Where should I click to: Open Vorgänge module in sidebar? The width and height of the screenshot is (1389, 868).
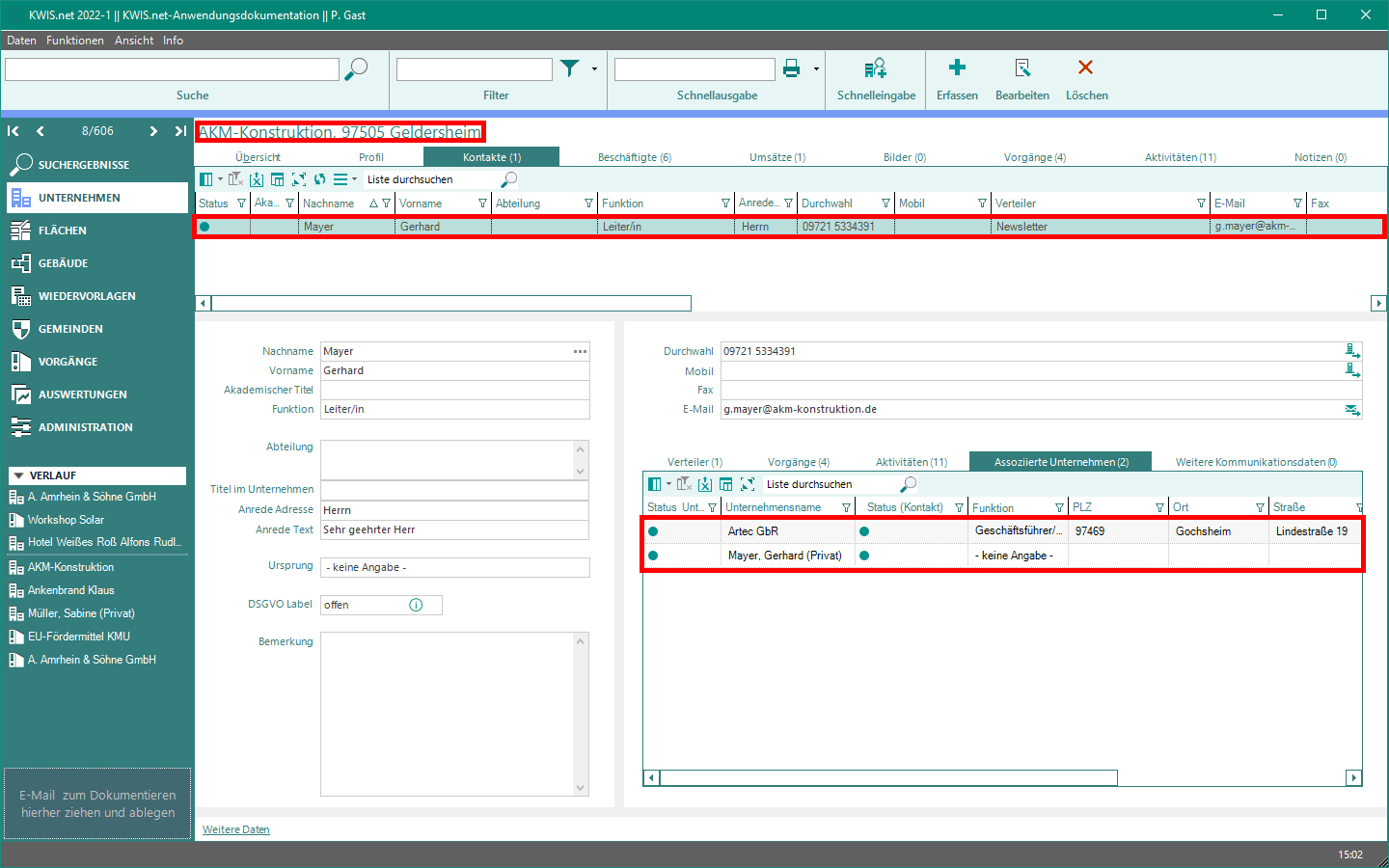tap(96, 362)
